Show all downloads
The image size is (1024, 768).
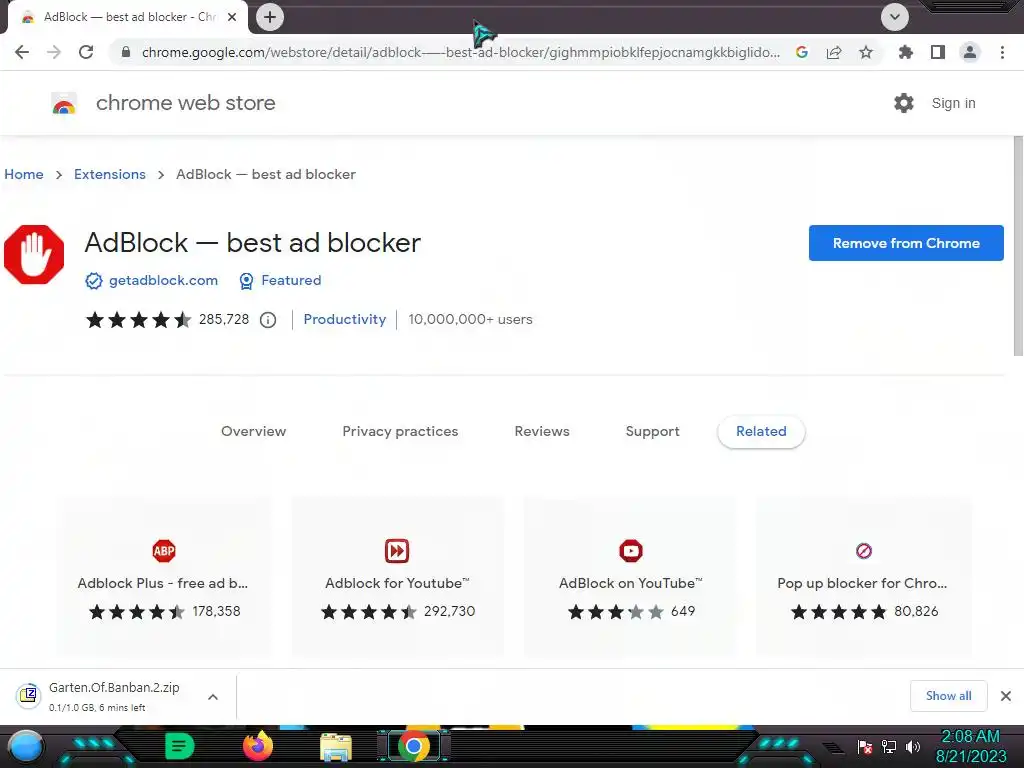(x=948, y=696)
